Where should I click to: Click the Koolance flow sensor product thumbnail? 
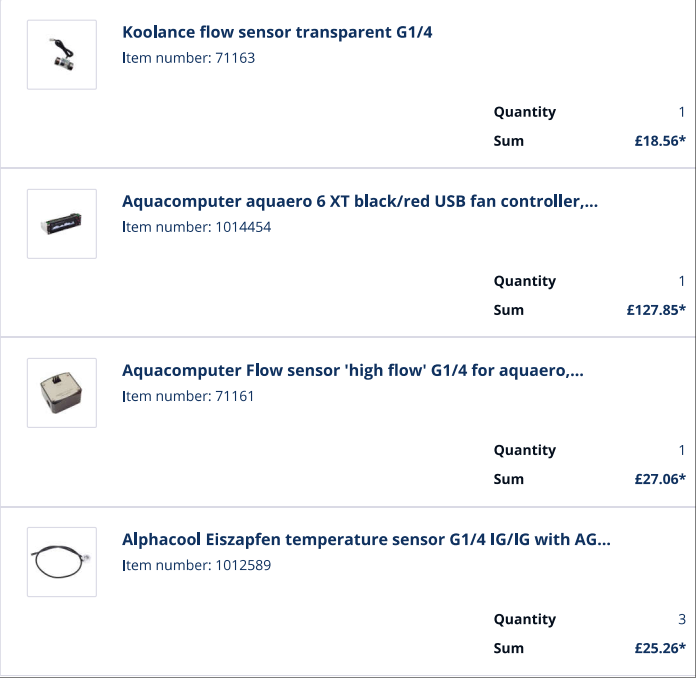[62, 54]
